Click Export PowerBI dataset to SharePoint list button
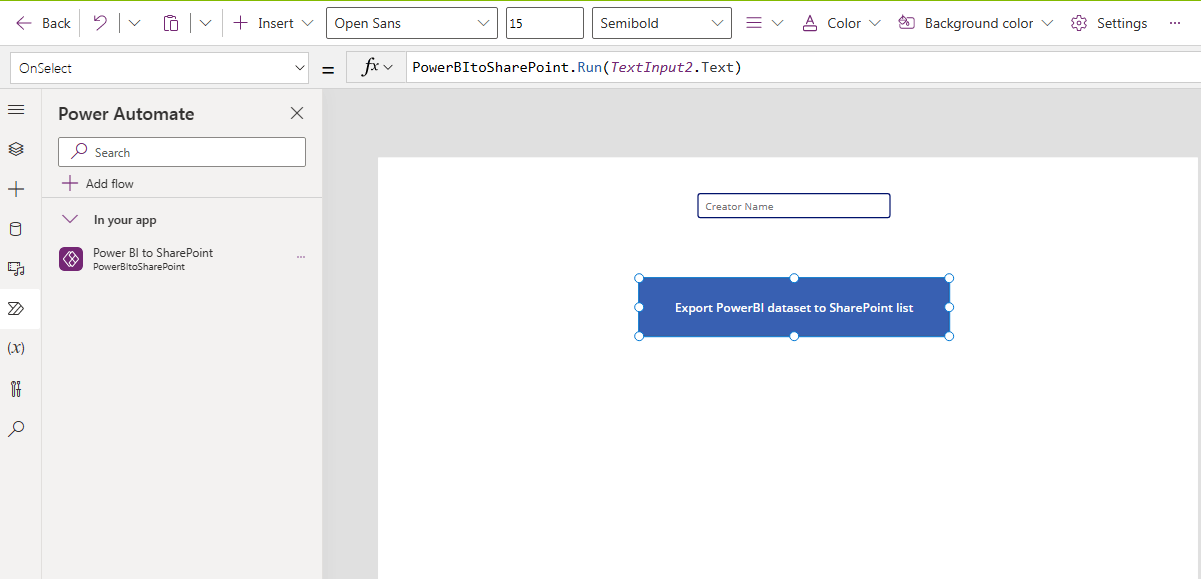Viewport: 1201px width, 579px height. click(794, 307)
